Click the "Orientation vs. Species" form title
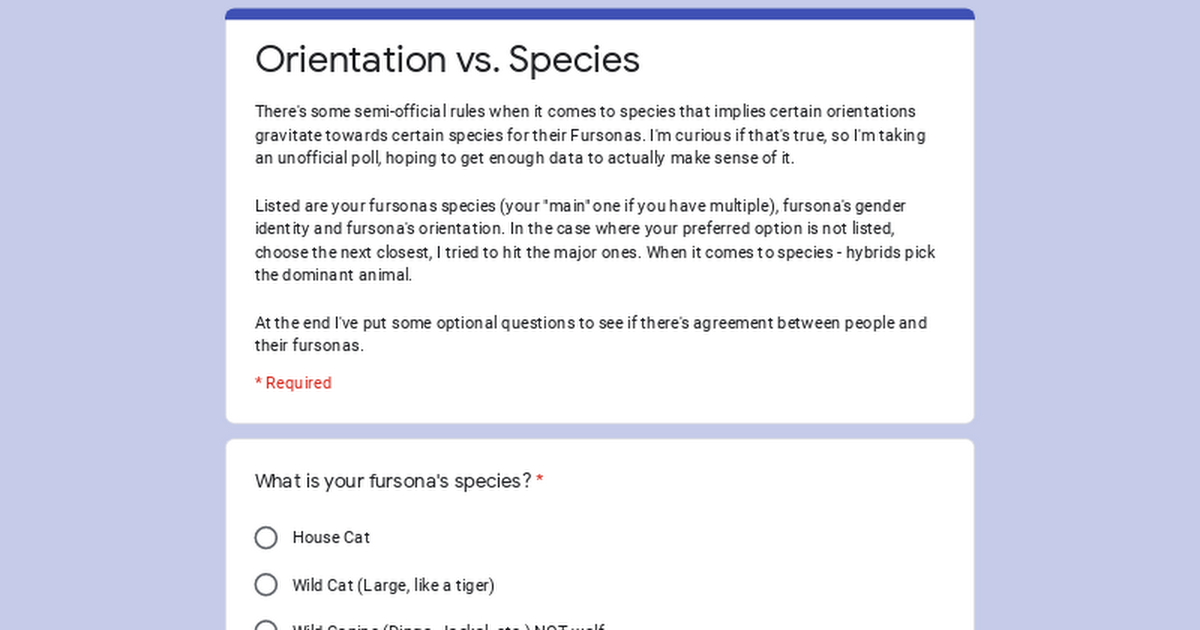 (447, 59)
